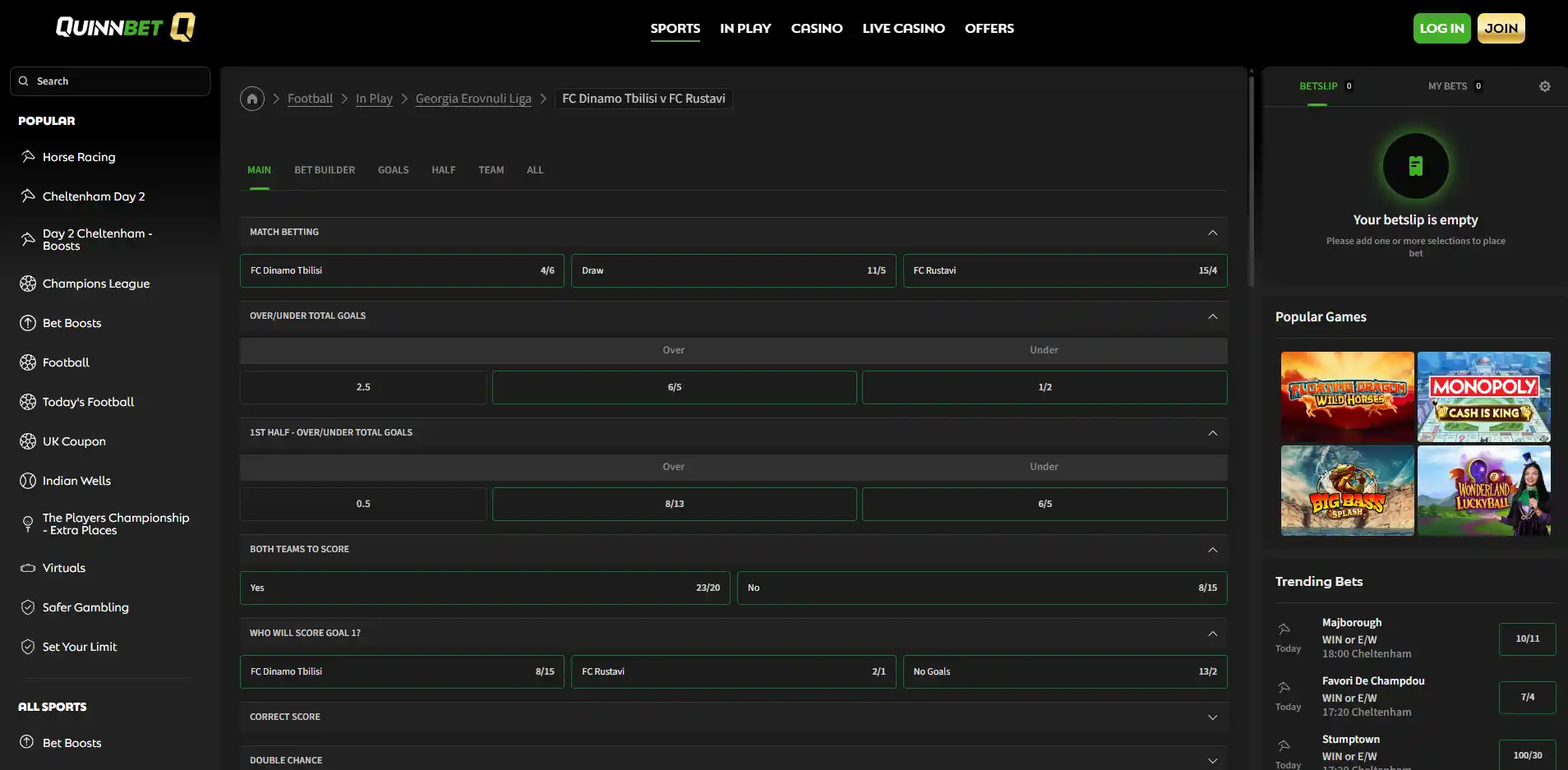Open In Play in top navigation
The image size is (1568, 770).
tap(745, 28)
